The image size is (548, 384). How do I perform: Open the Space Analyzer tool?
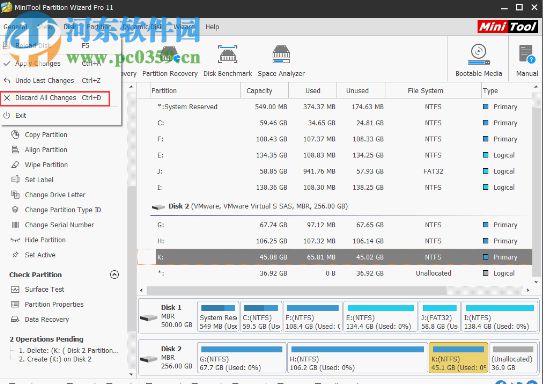click(x=281, y=61)
